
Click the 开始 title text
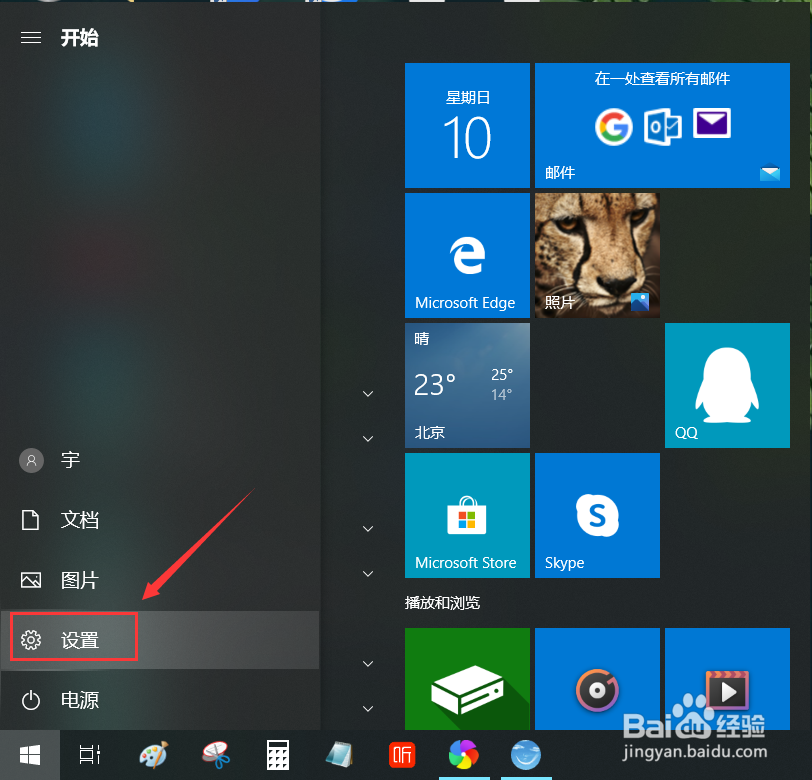80,38
